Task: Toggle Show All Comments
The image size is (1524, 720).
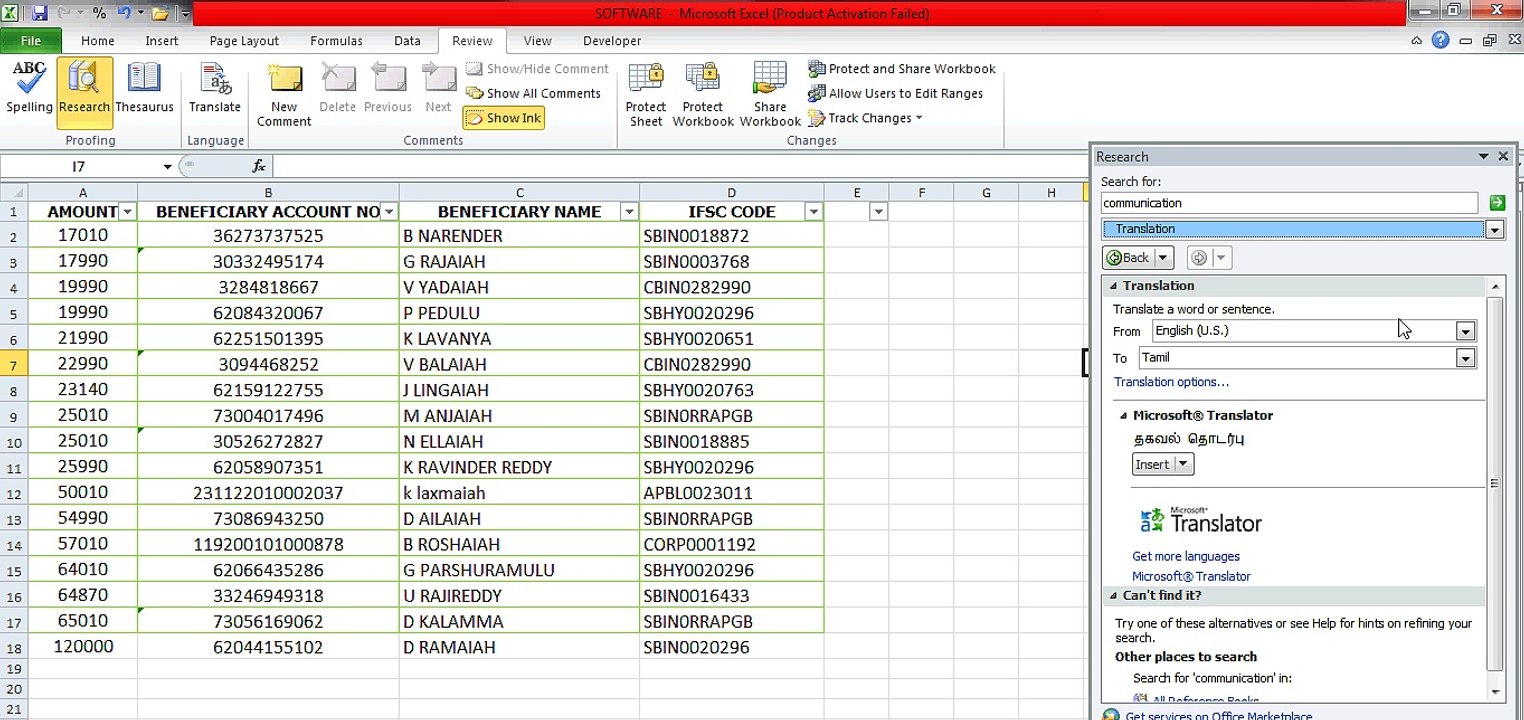Action: pyautogui.click(x=533, y=93)
